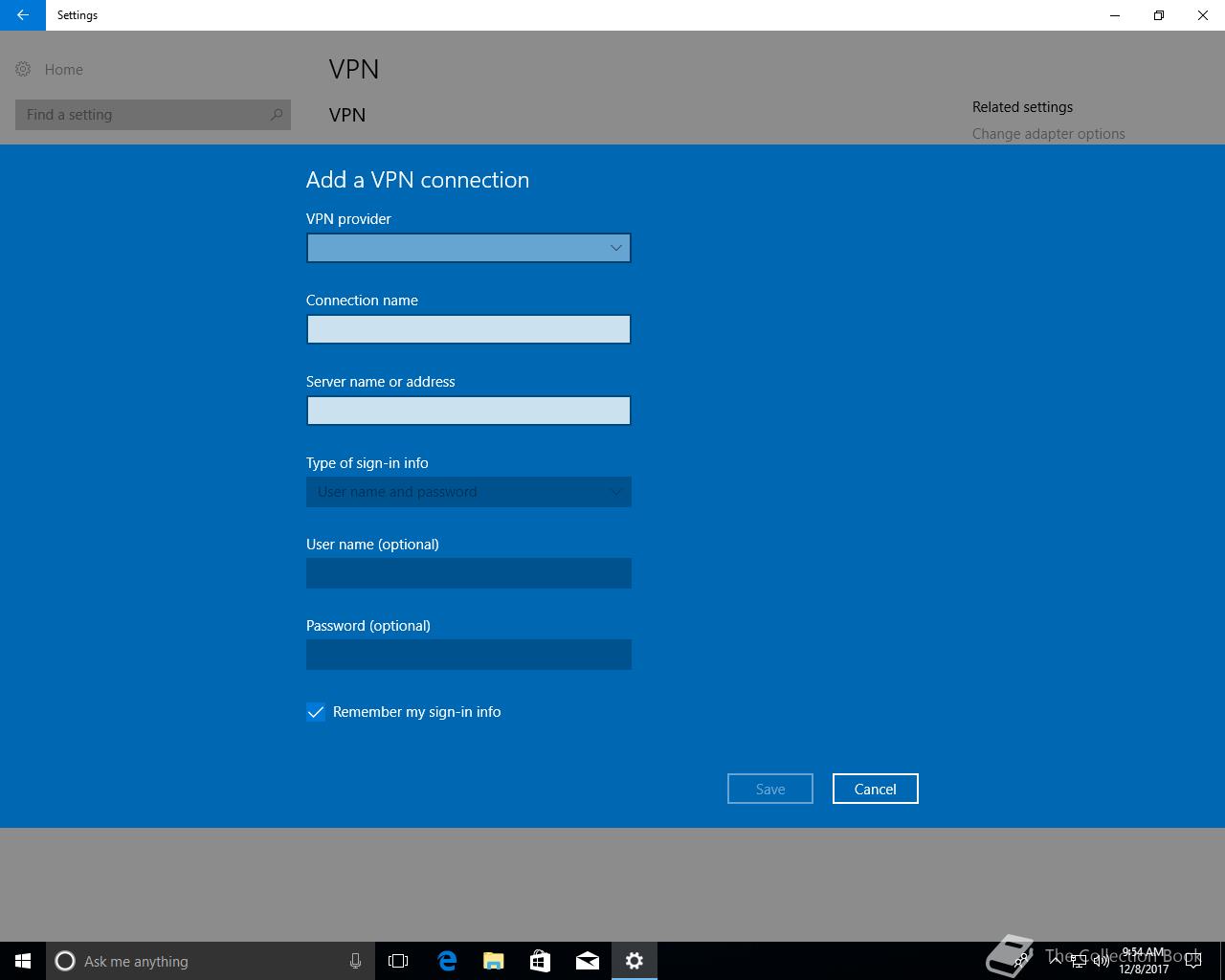The width and height of the screenshot is (1225, 980).
Task: Click the Connection name field
Action: [x=469, y=329]
